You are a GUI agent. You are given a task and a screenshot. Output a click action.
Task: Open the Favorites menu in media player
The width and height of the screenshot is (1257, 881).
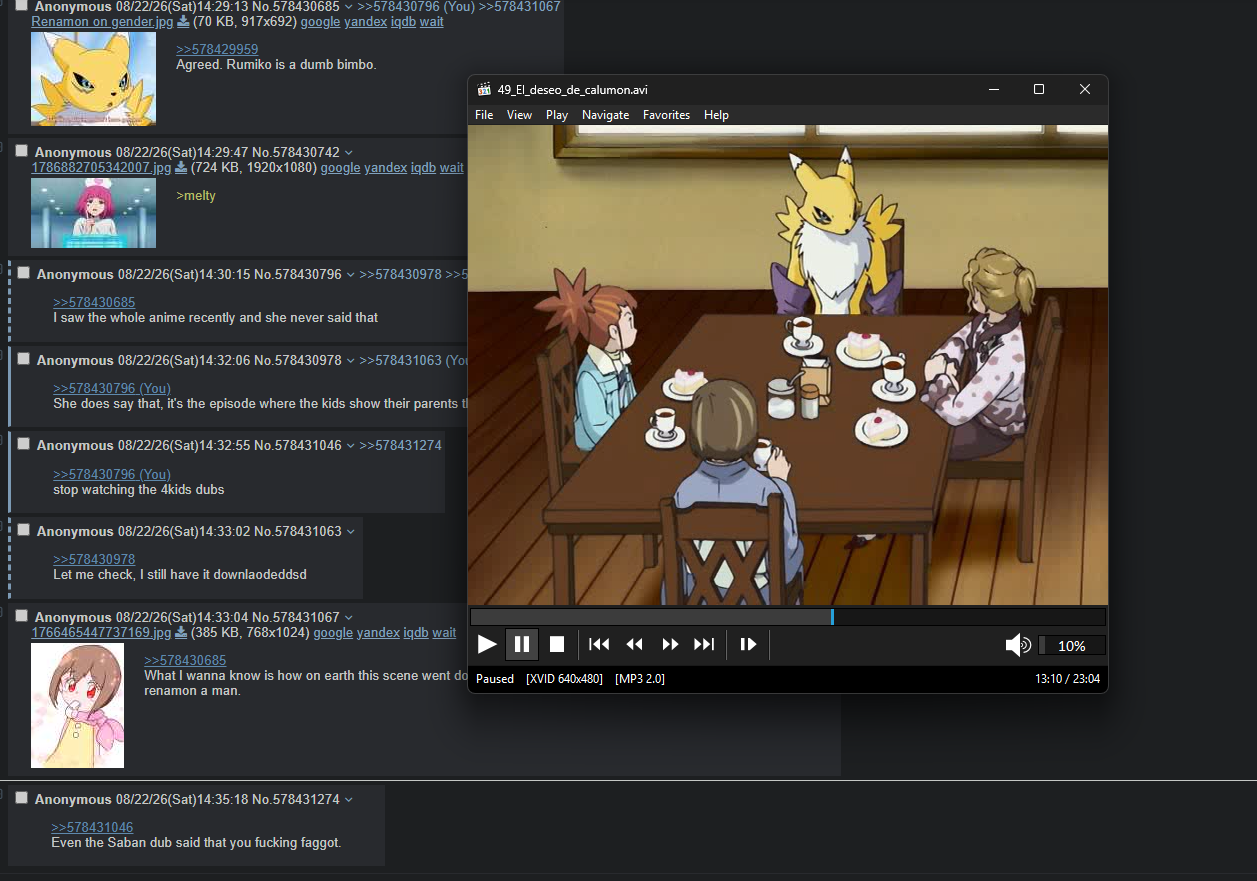(x=666, y=115)
